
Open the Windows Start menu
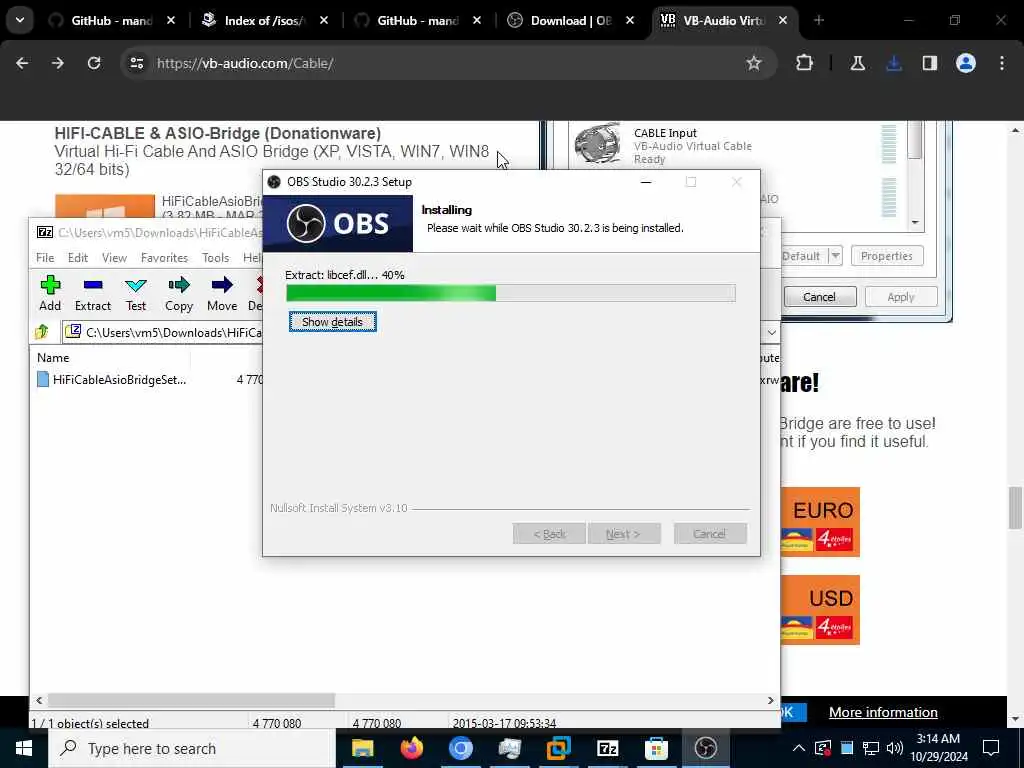(x=24, y=748)
